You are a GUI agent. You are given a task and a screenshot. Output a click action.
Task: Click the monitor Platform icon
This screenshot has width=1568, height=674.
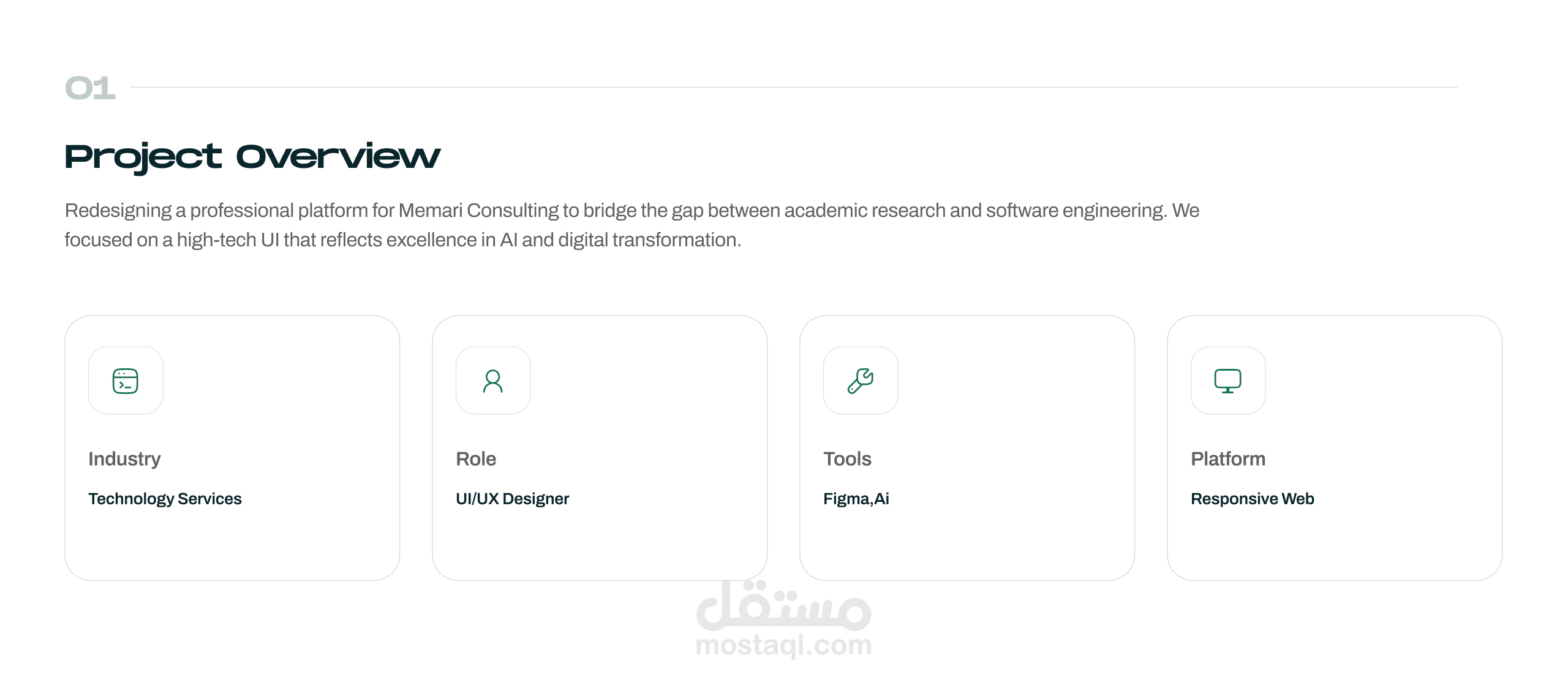tap(1228, 381)
